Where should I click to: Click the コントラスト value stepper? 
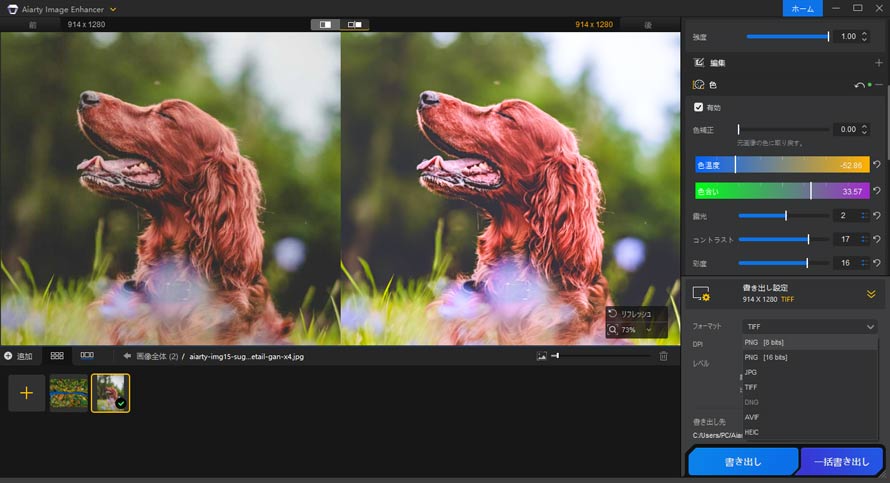click(x=863, y=240)
